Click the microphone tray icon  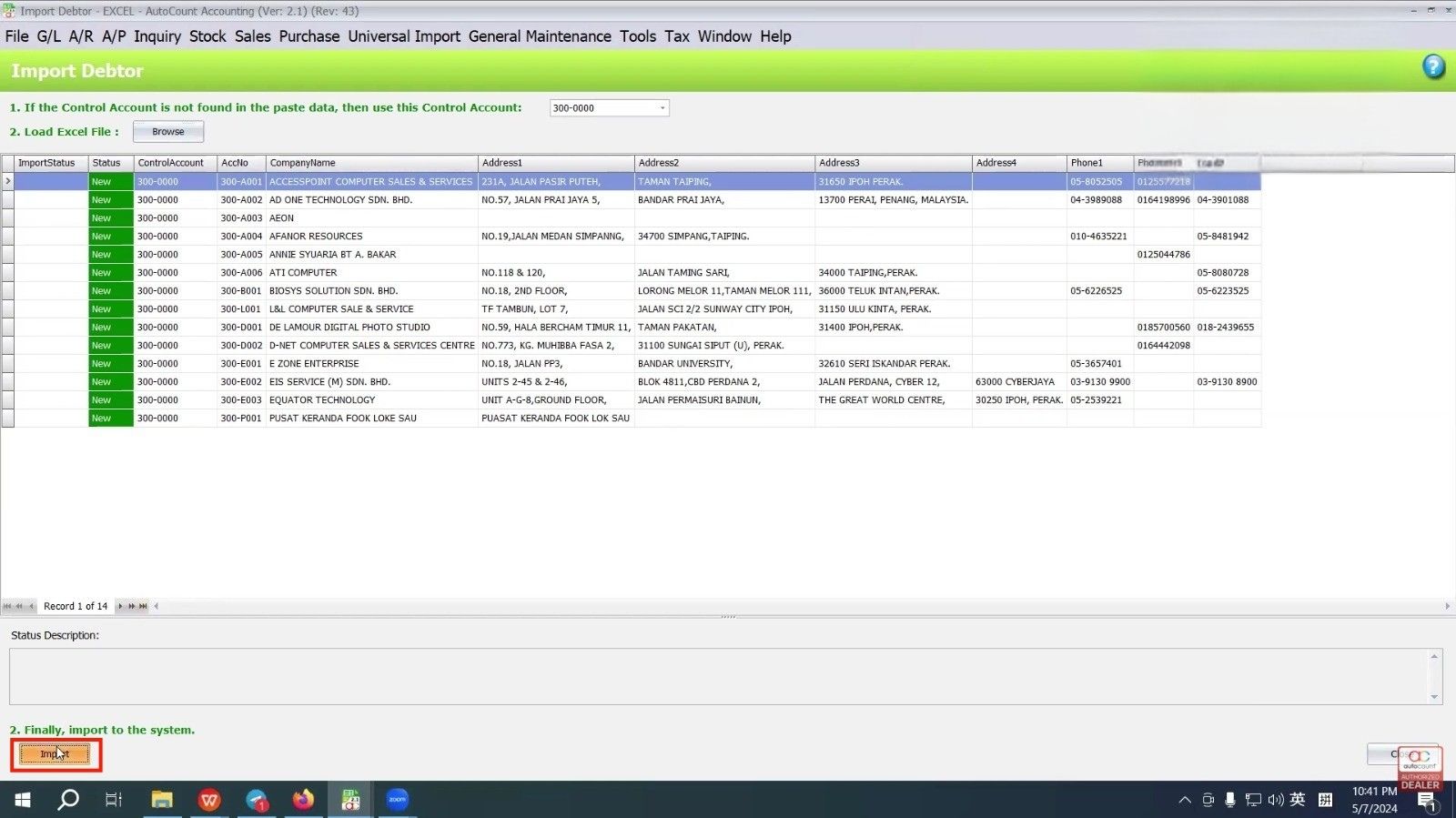(1229, 800)
